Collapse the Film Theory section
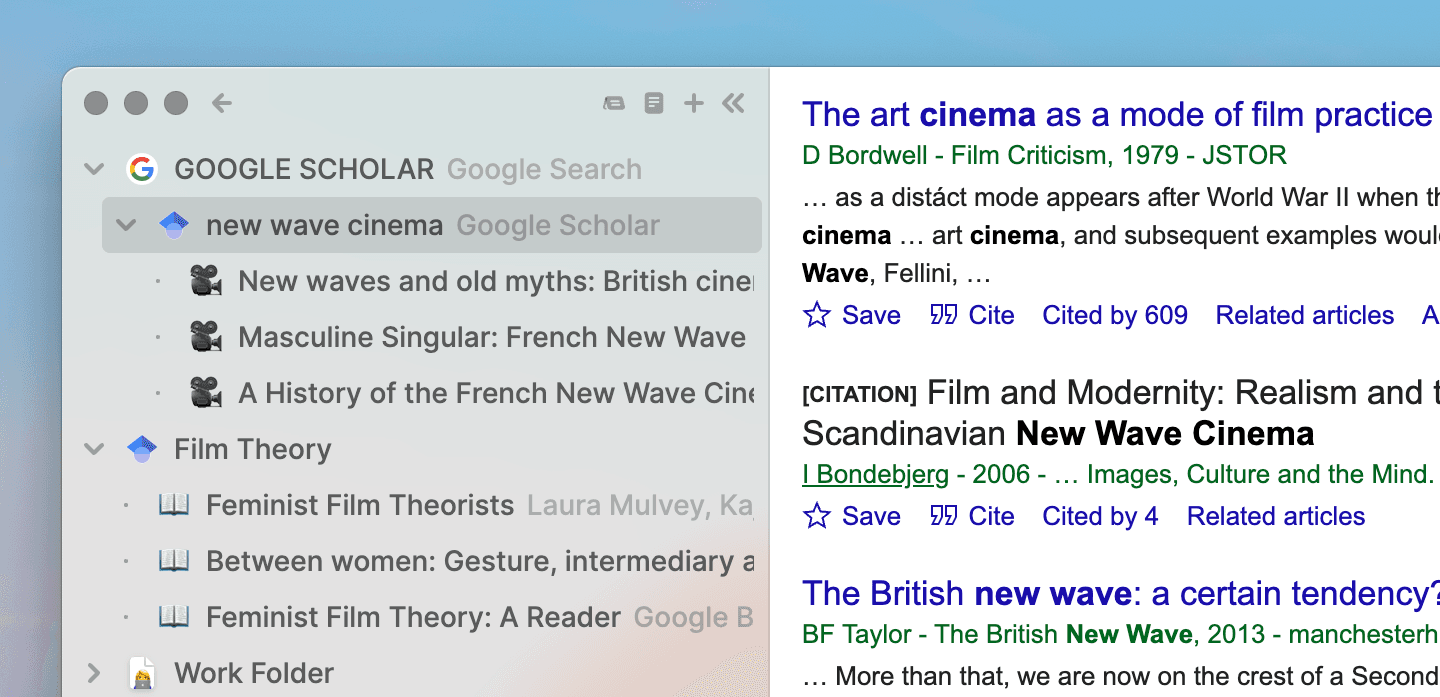1440x697 pixels. click(x=94, y=449)
